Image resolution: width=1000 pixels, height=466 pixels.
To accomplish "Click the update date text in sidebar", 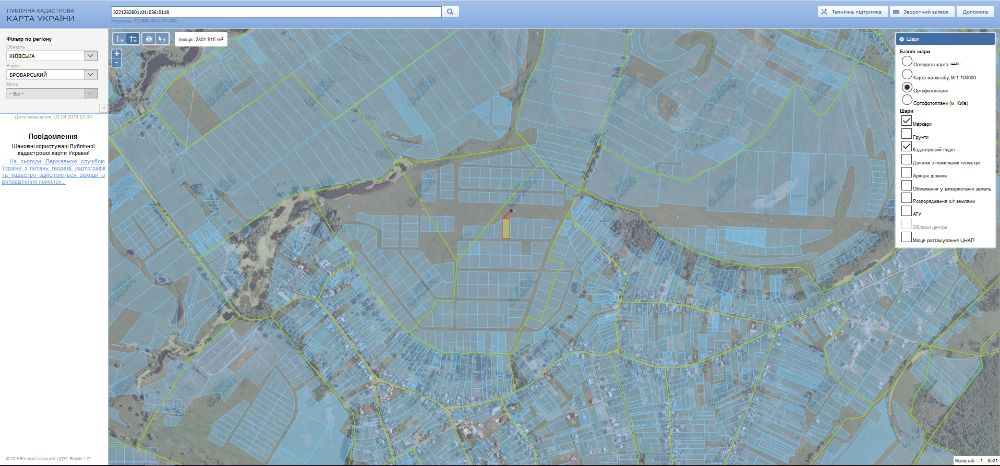I will (55, 117).
